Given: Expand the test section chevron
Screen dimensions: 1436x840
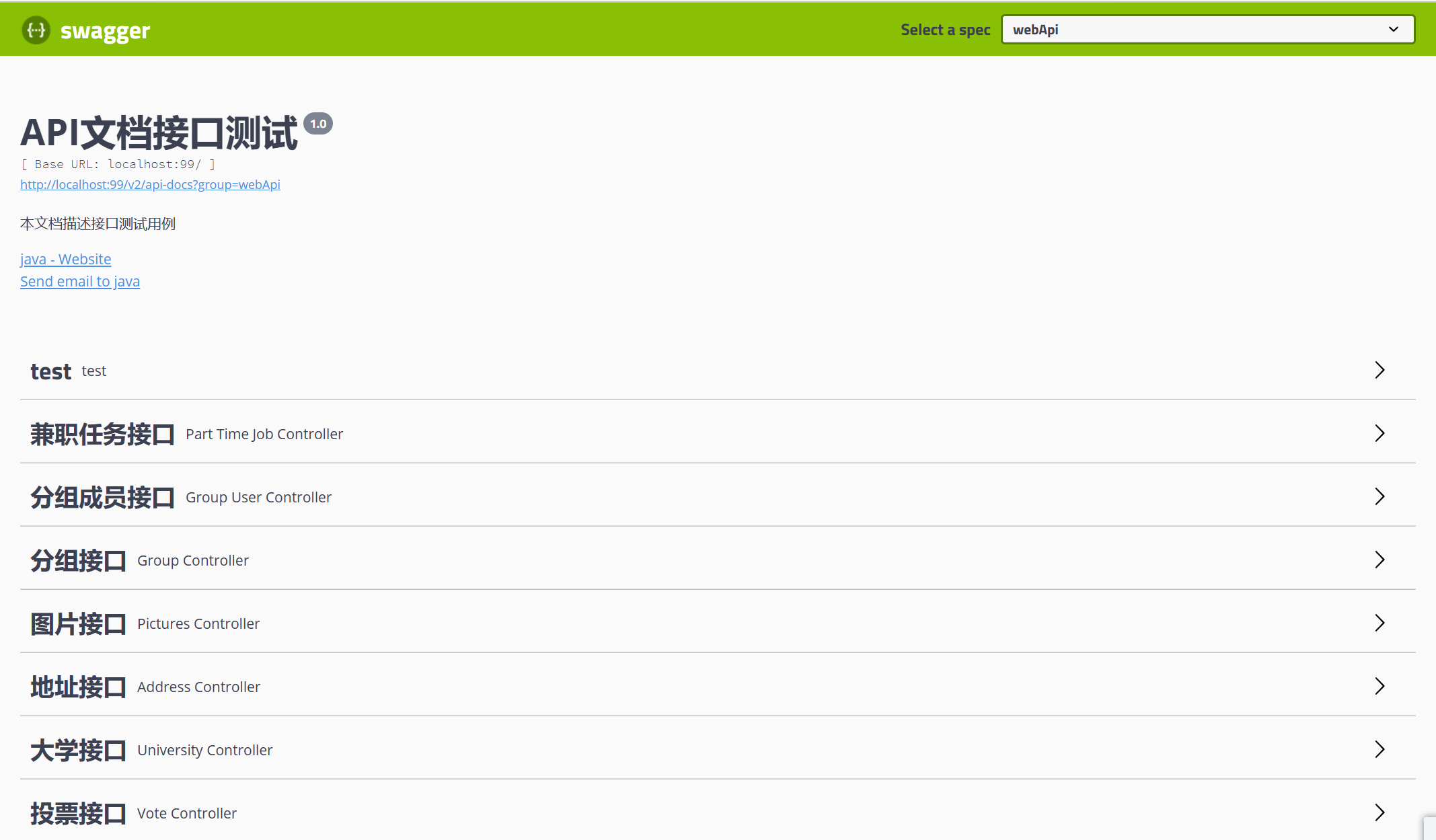Looking at the screenshot, I should pyautogui.click(x=1380, y=370).
